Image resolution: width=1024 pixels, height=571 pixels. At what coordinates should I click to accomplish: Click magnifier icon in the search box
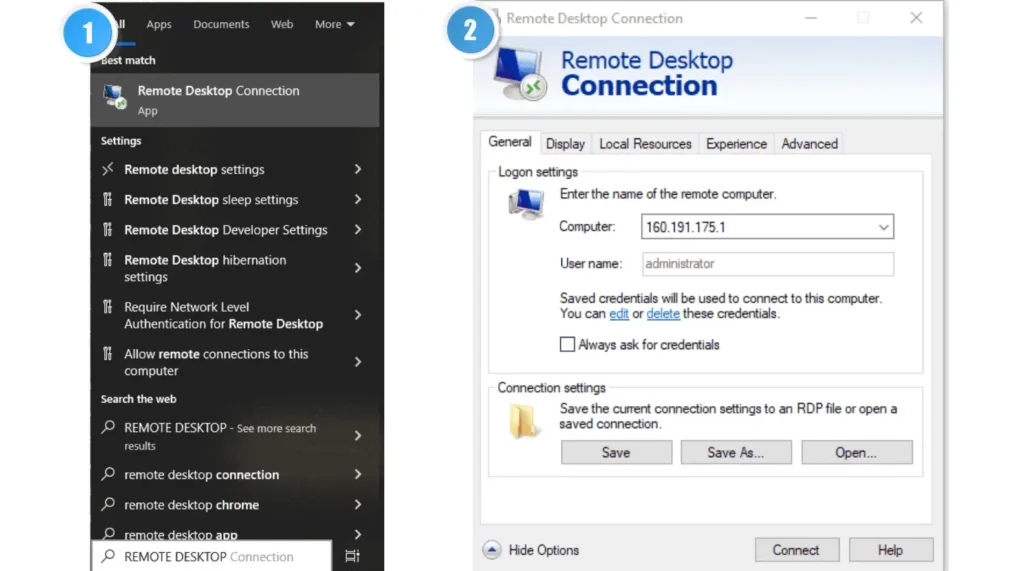[108, 556]
